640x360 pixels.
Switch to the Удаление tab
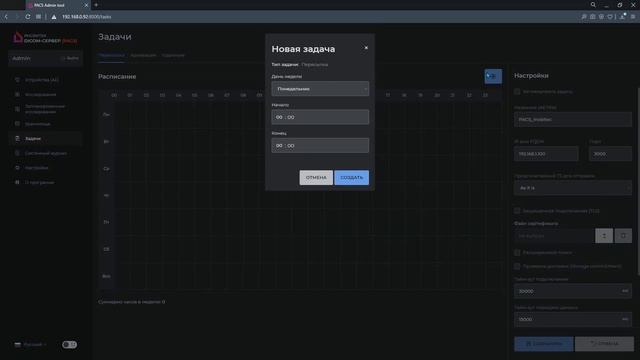[x=173, y=55]
